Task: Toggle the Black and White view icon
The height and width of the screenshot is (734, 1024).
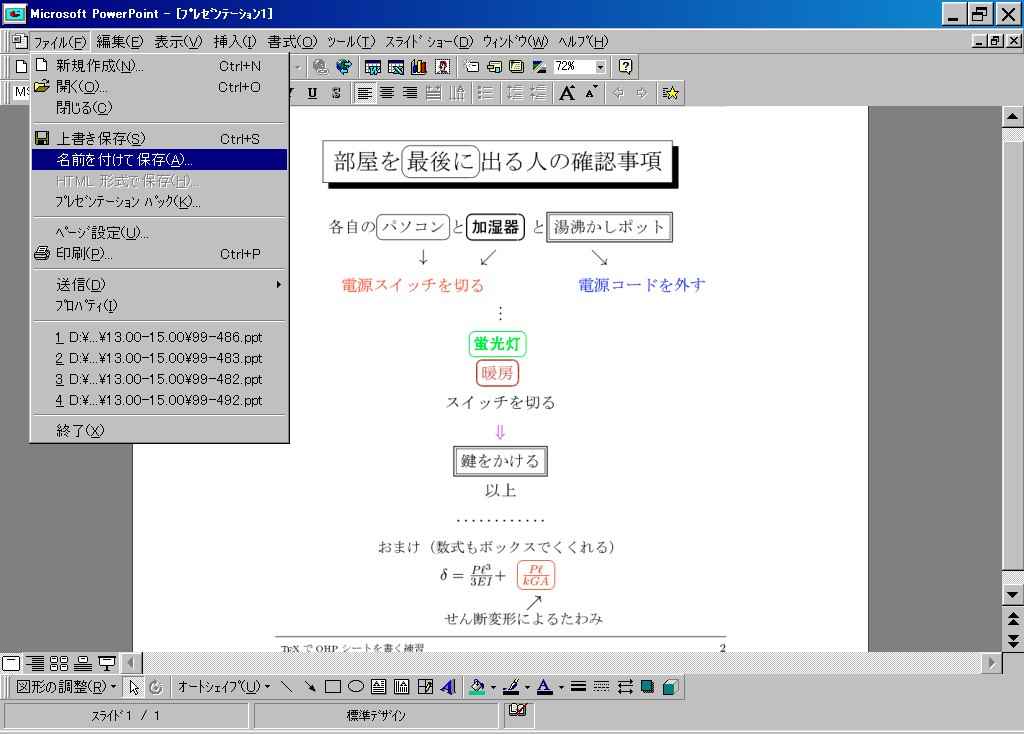Action: coord(539,67)
